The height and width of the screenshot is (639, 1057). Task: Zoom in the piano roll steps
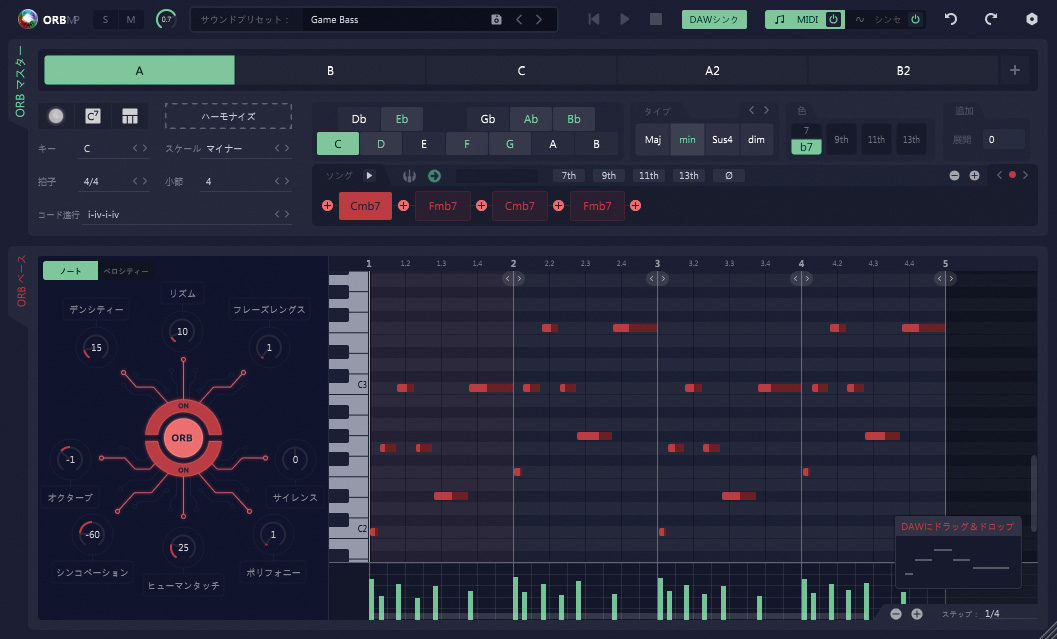pos(917,614)
